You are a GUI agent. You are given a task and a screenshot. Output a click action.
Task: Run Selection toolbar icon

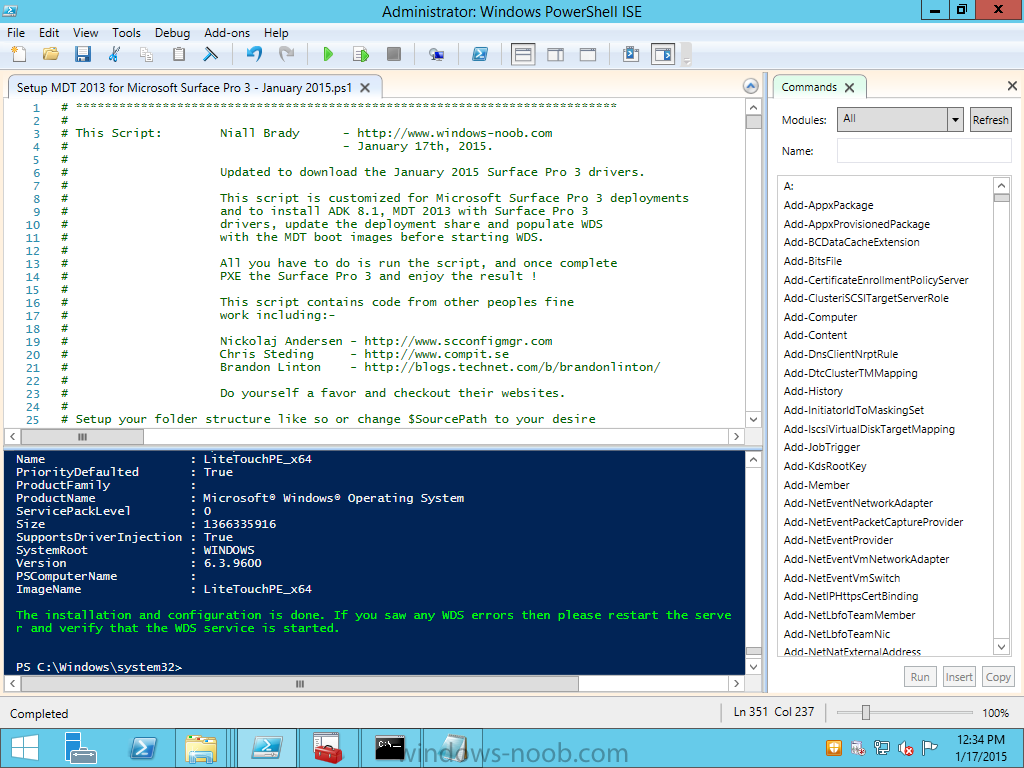(360, 54)
